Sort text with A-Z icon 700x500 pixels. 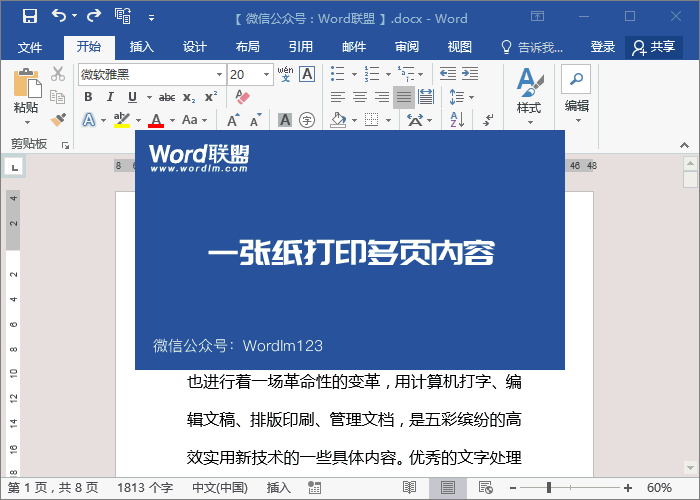pyautogui.click(x=457, y=120)
